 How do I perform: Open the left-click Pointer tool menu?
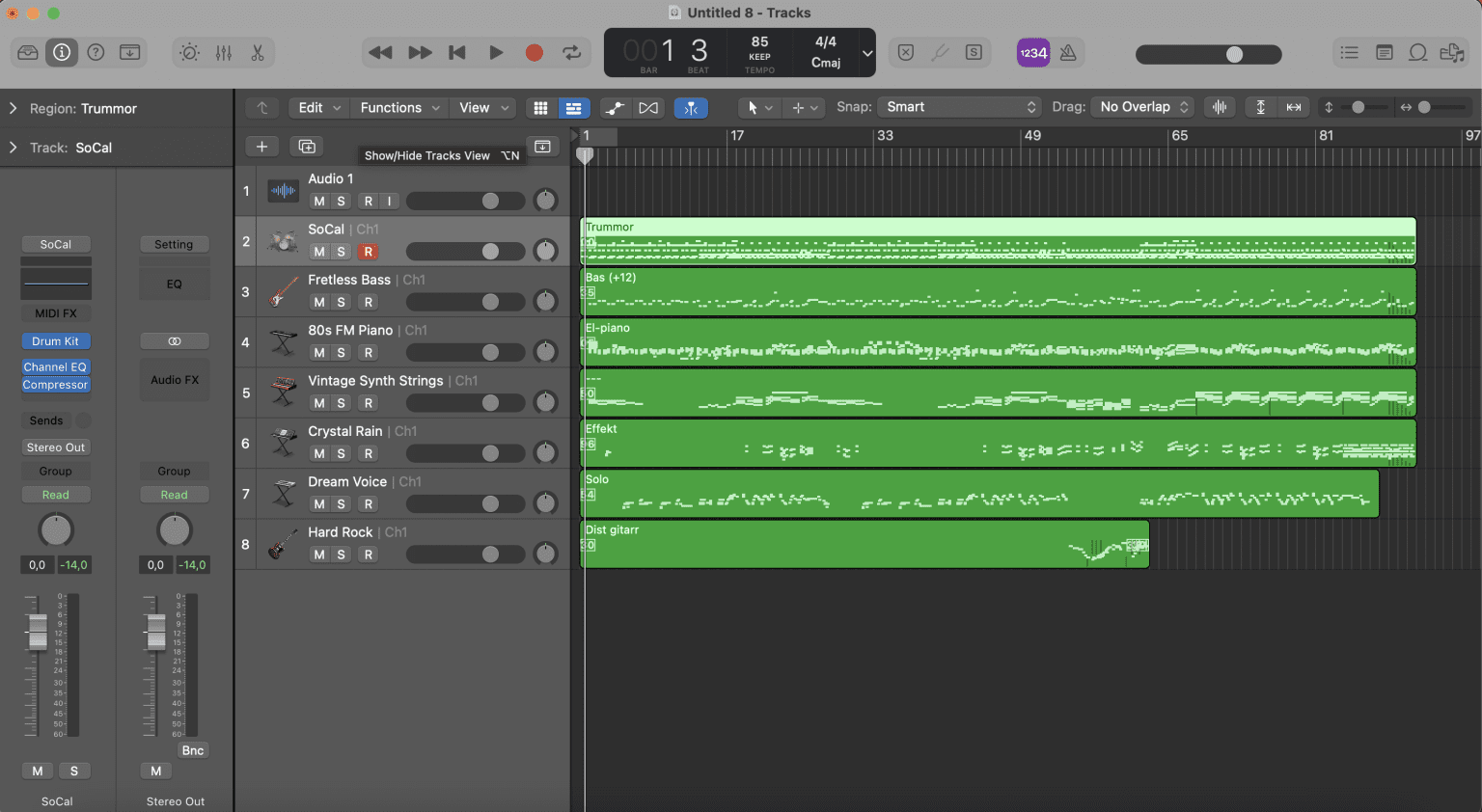[x=759, y=106]
